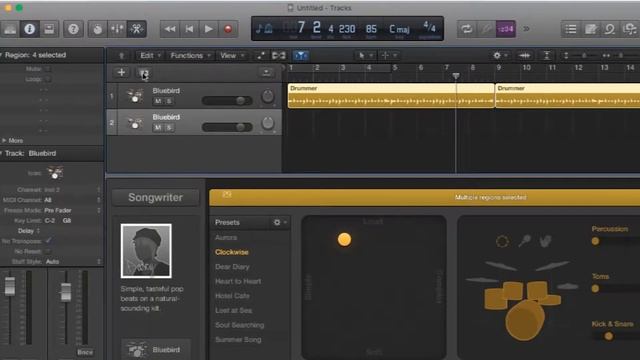Toggle the Inspector info icon
Screen dimensions: 640x360
29,29
